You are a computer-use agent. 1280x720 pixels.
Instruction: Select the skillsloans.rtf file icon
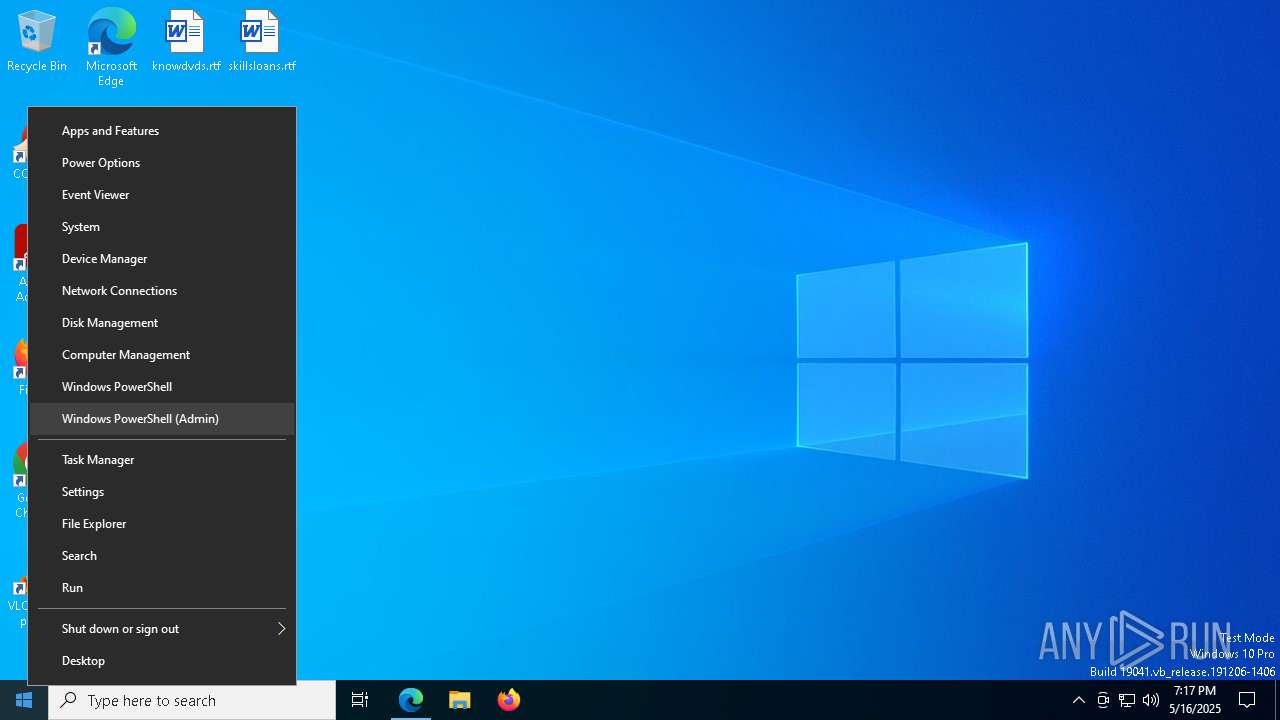click(262, 42)
